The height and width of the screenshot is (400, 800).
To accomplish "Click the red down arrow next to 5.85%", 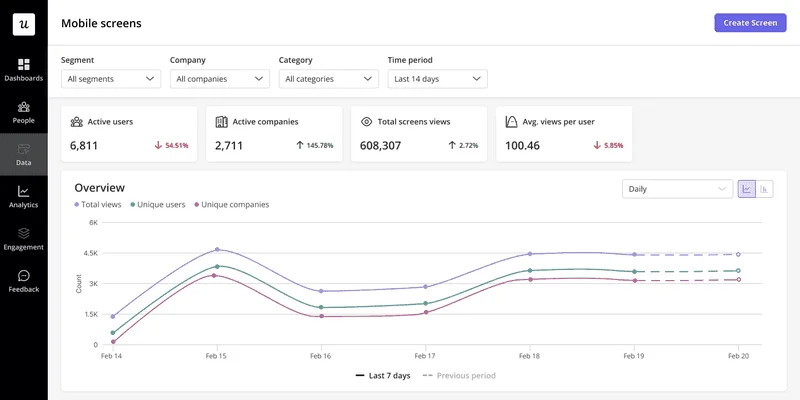I will click(x=597, y=145).
